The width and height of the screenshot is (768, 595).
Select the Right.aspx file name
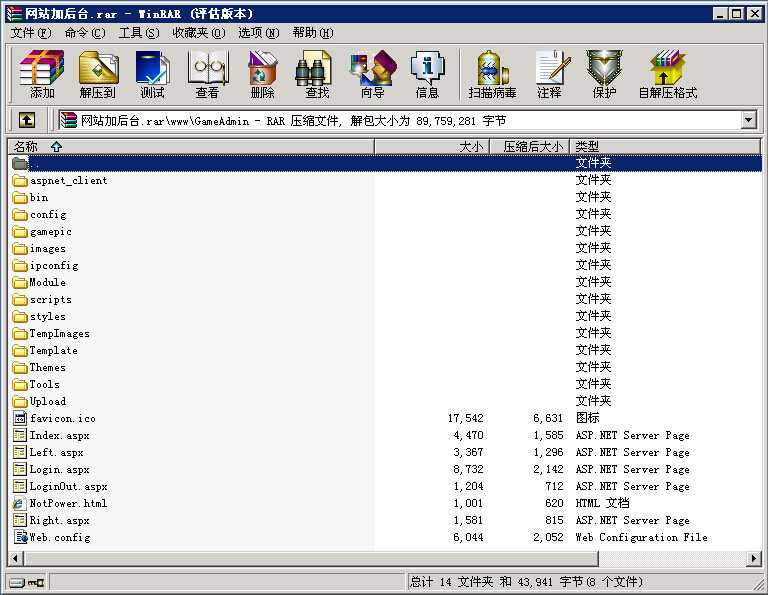tap(59, 521)
